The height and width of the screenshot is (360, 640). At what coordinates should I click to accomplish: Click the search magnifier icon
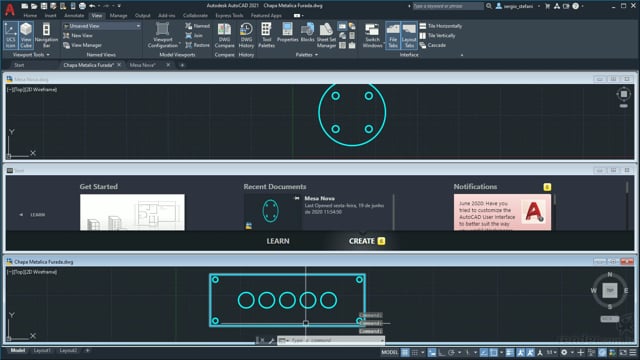point(489,6)
